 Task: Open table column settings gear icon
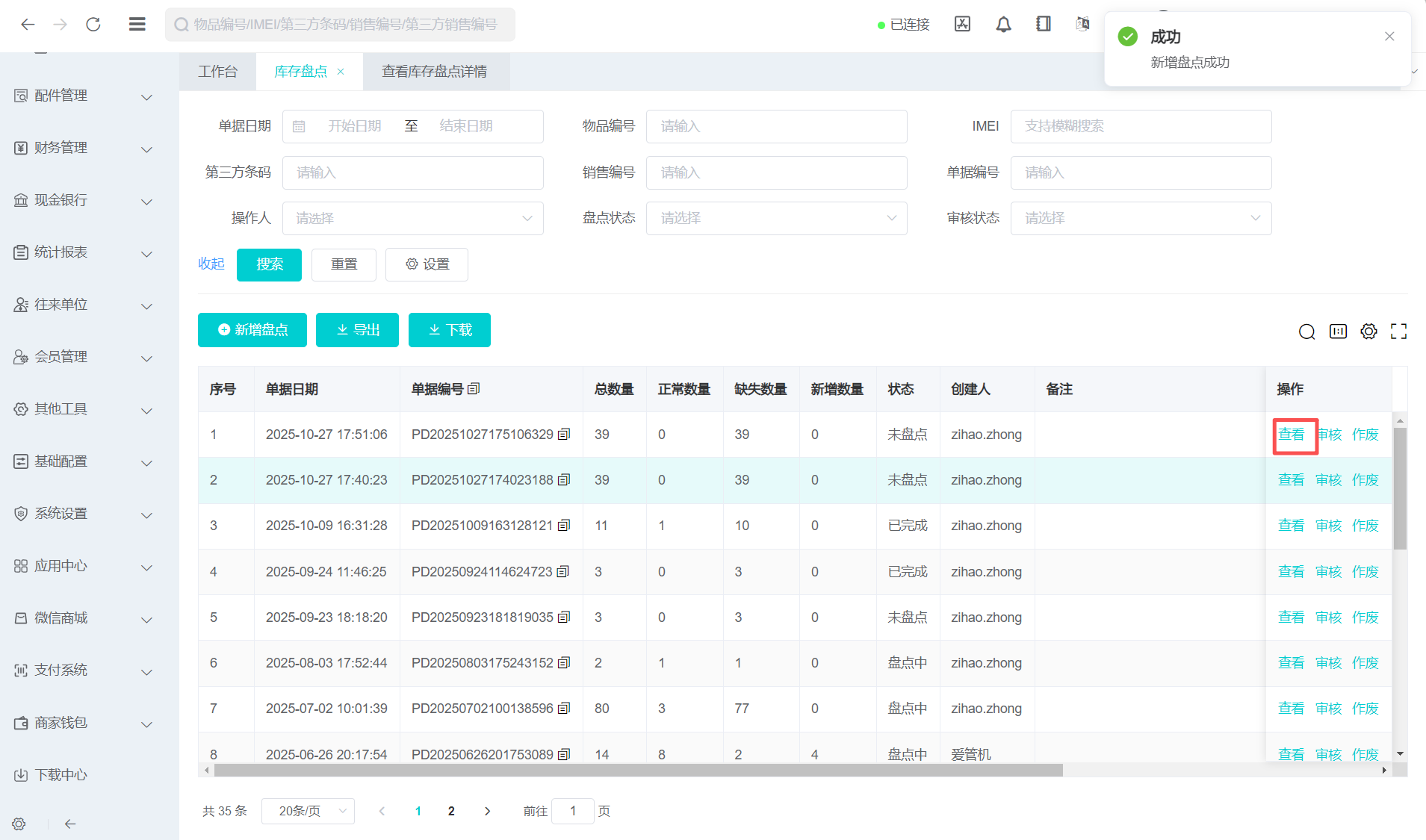tap(1368, 332)
